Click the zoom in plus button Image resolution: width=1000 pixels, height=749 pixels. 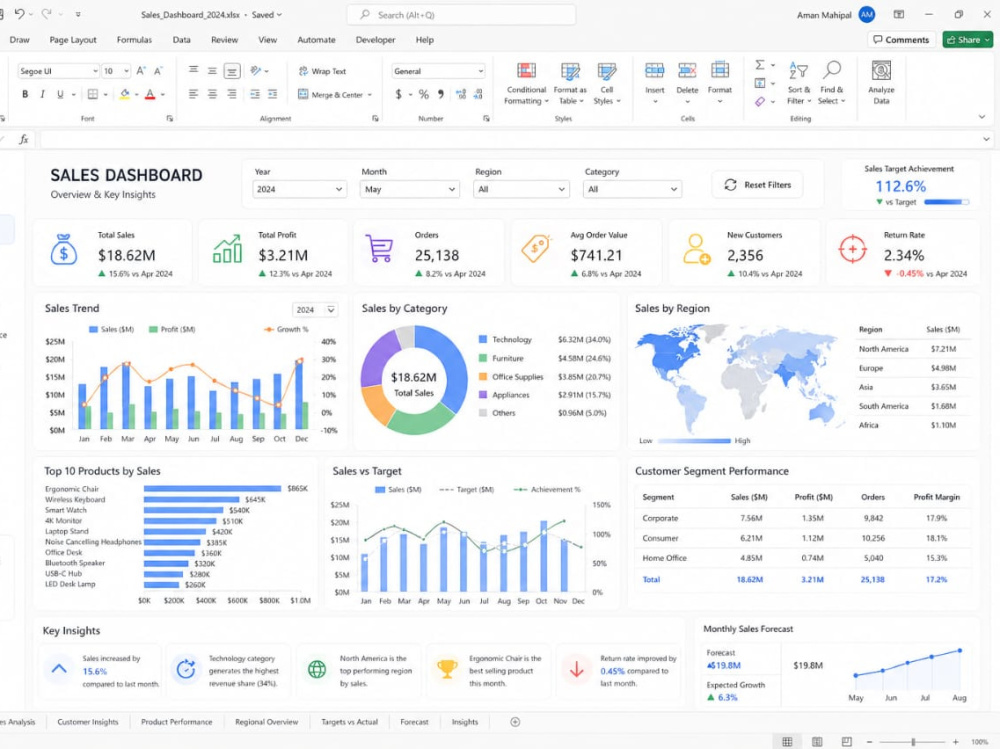(x=955, y=741)
